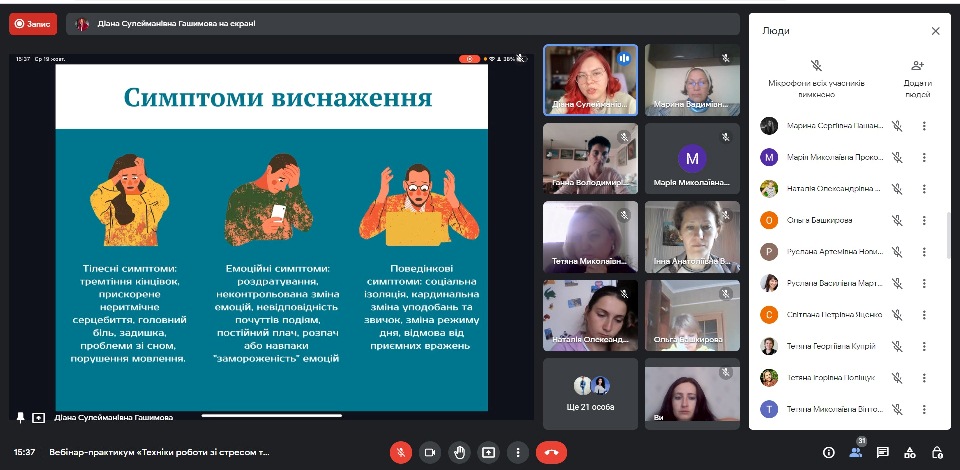Turn on the microphone in the bottom bar
This screenshot has width=960, height=470.
coord(401,452)
